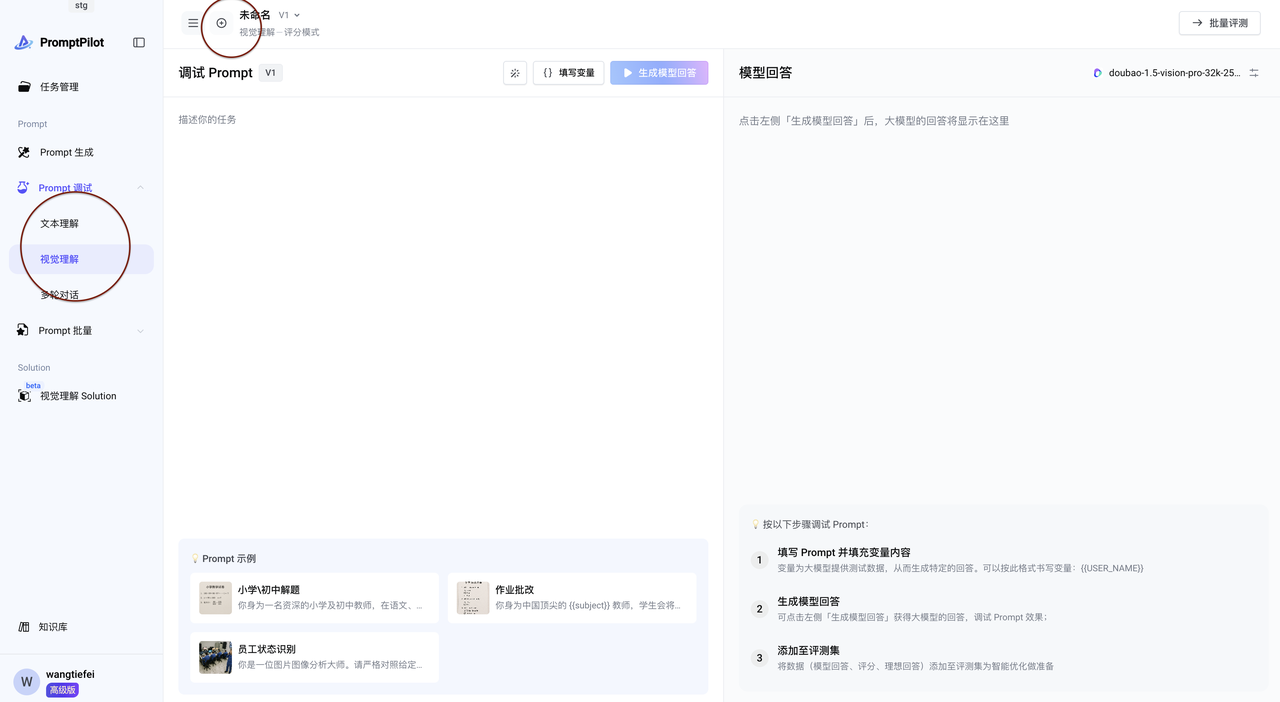Open model settings sliders icon

coord(1254,73)
